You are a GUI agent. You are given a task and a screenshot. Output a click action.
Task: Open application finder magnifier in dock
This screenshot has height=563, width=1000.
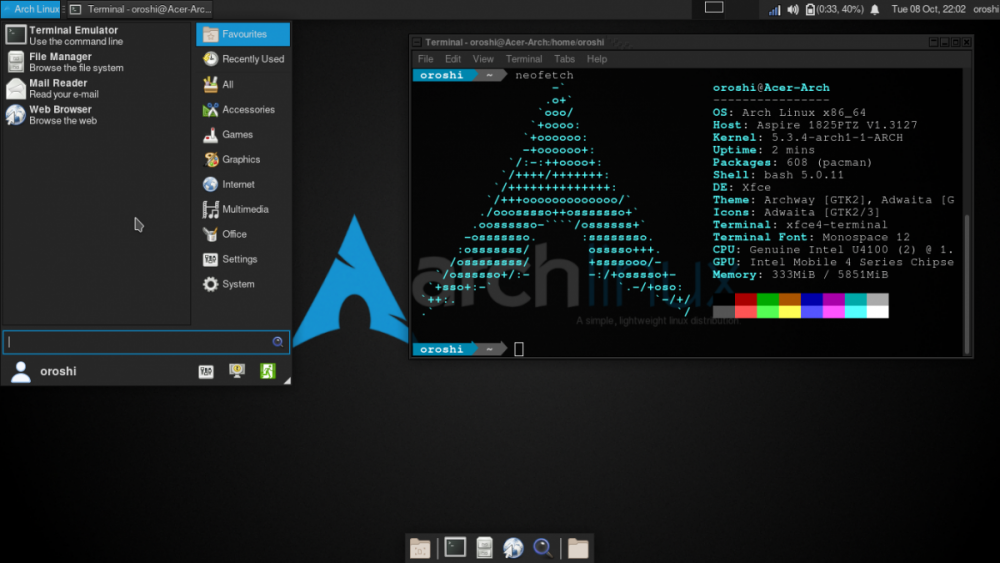coord(542,548)
